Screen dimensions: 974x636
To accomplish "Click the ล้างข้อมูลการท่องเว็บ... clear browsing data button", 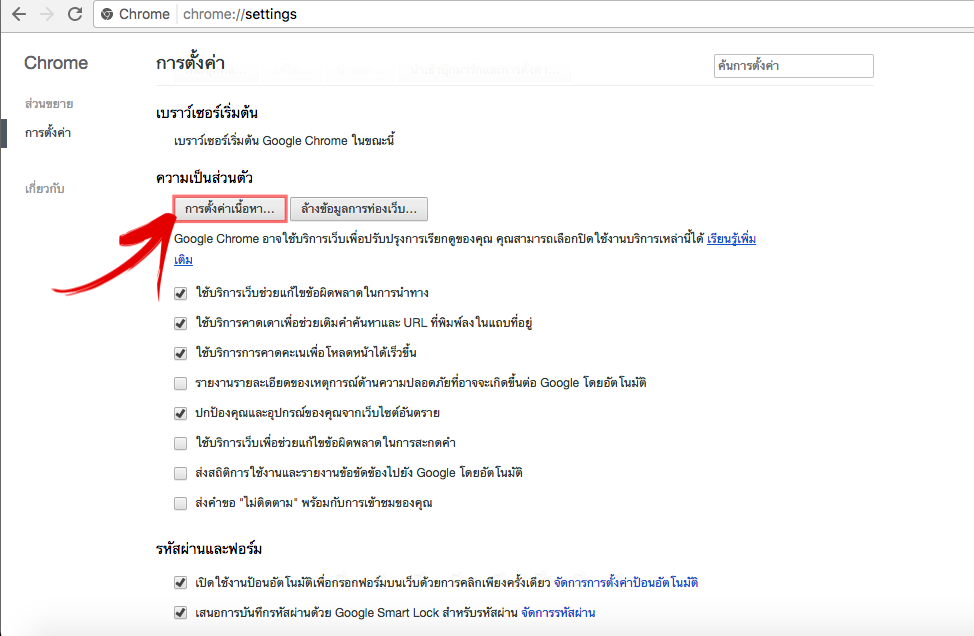I will [x=359, y=209].
